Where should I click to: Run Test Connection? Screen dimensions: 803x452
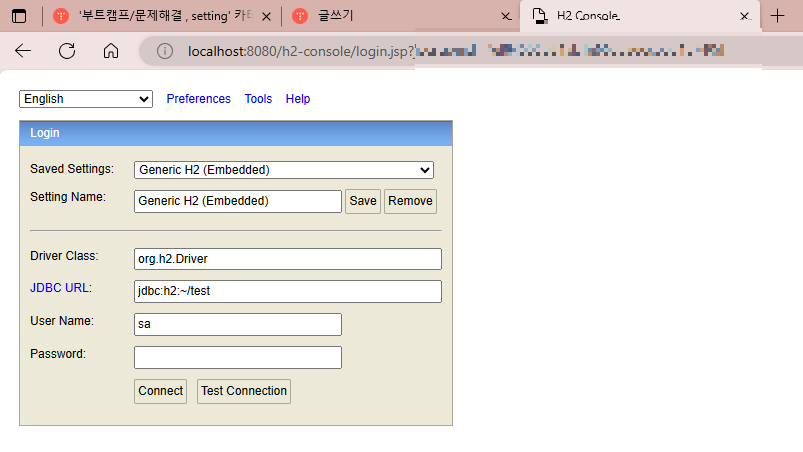click(244, 391)
